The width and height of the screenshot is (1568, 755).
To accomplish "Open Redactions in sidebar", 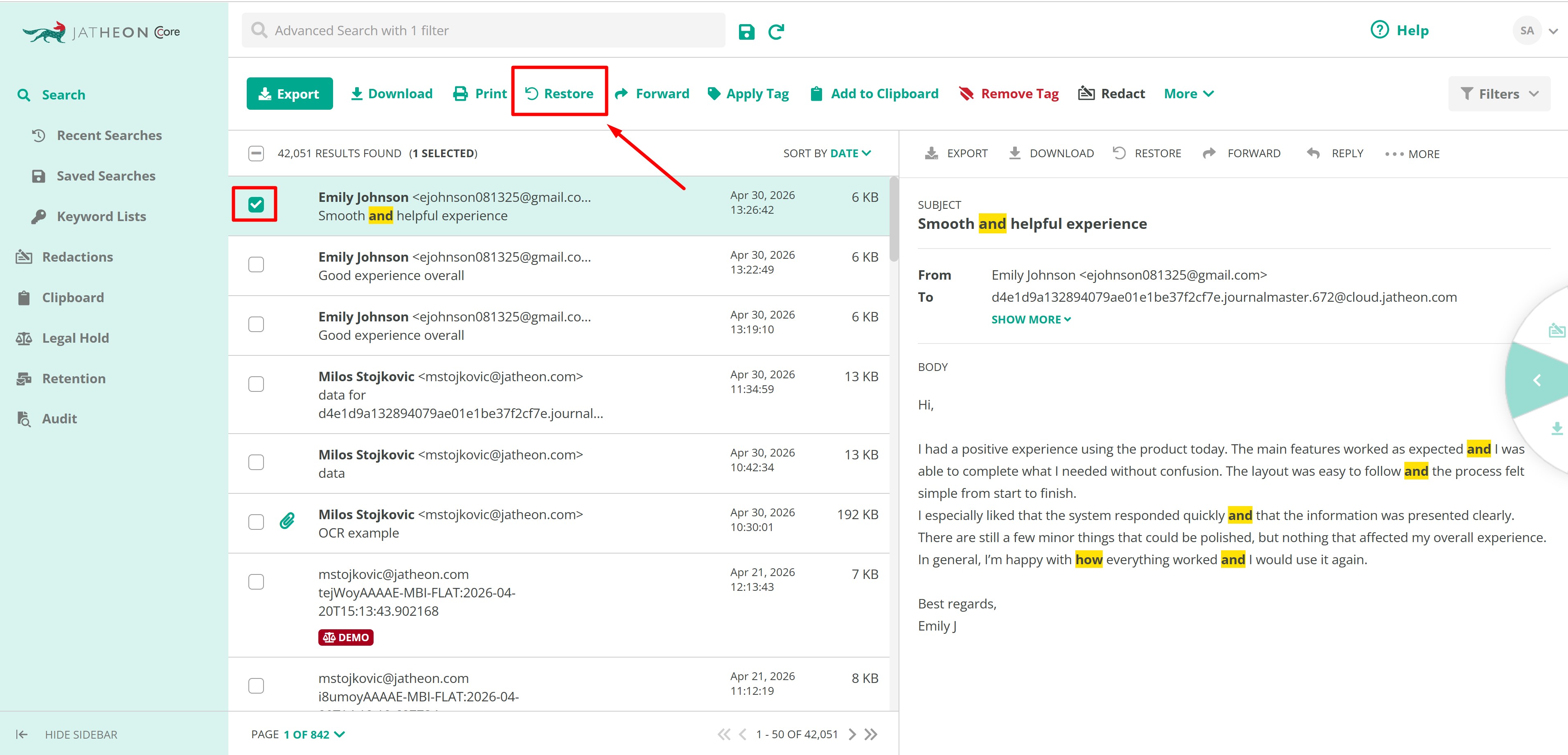I will [65, 257].
